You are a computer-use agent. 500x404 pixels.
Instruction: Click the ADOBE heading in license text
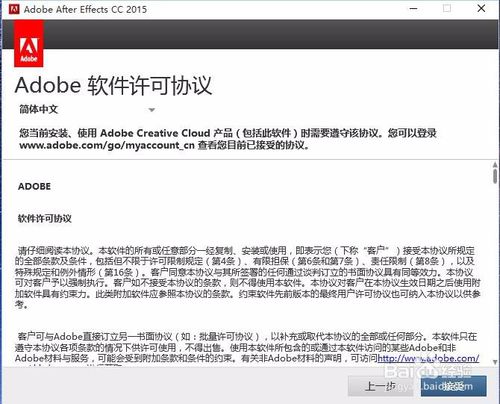point(34,186)
